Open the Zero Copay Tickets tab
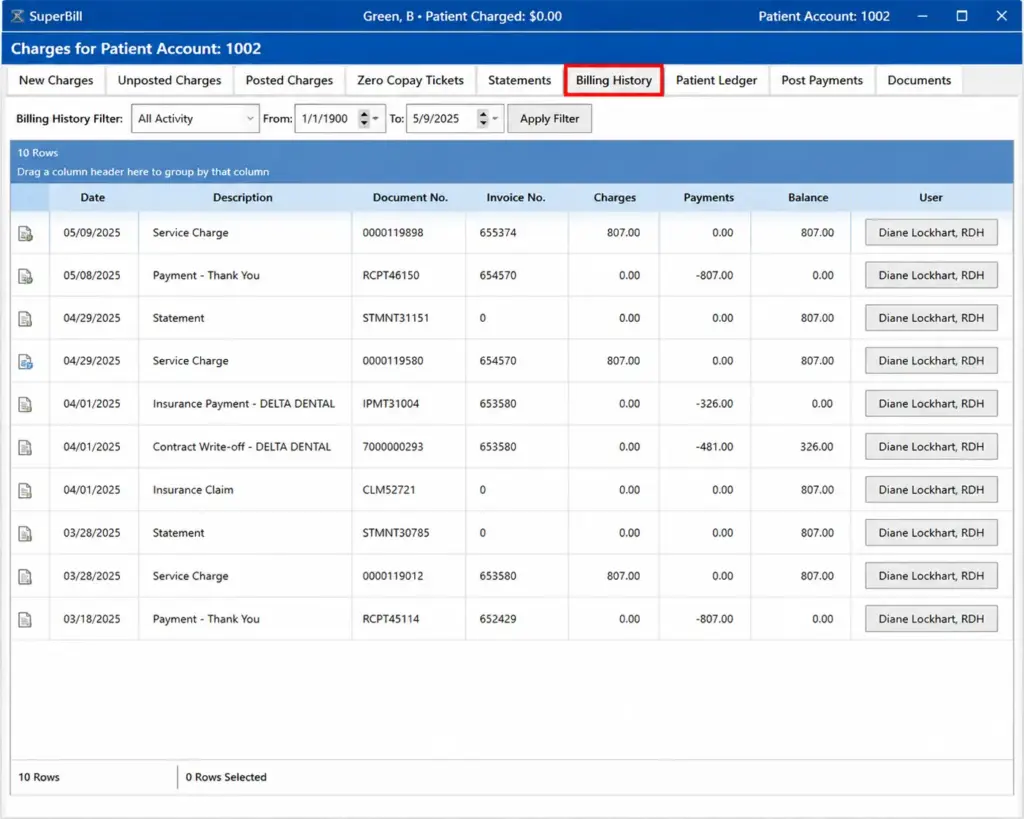 410,80
